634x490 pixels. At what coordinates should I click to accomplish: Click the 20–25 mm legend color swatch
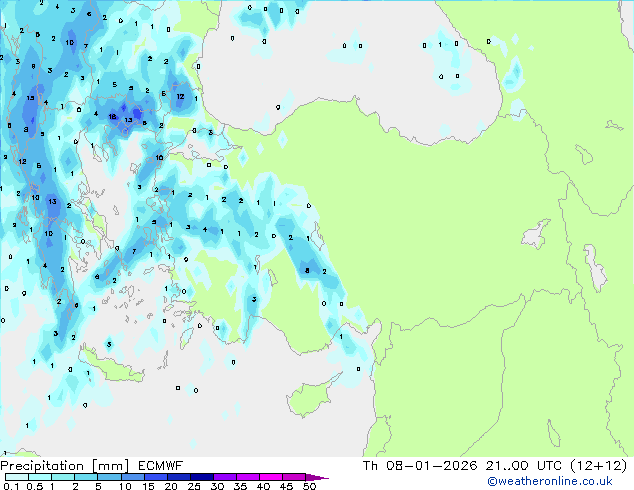[x=178, y=477]
